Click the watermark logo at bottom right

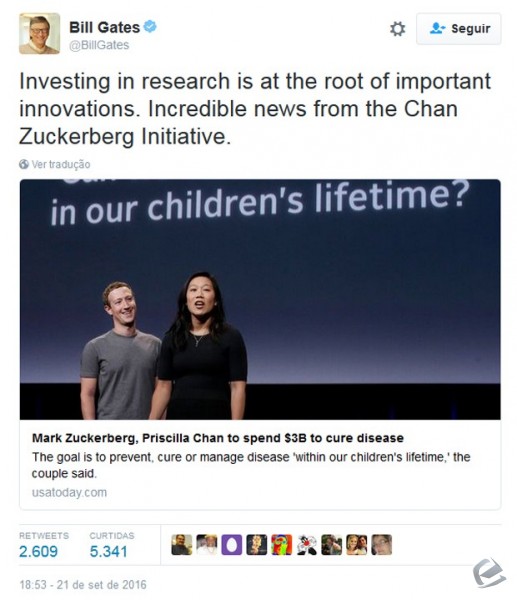click(489, 573)
